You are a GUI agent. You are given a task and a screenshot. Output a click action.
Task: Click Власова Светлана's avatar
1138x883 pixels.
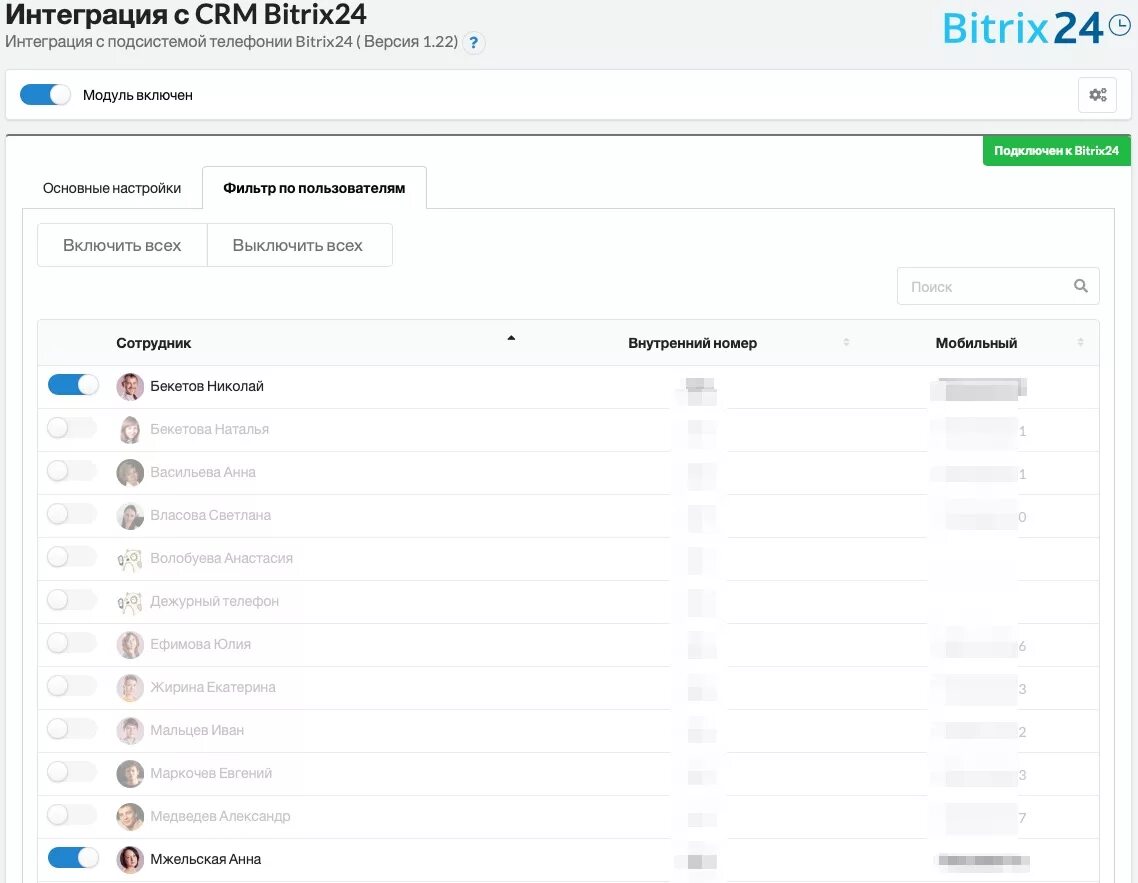coord(130,516)
